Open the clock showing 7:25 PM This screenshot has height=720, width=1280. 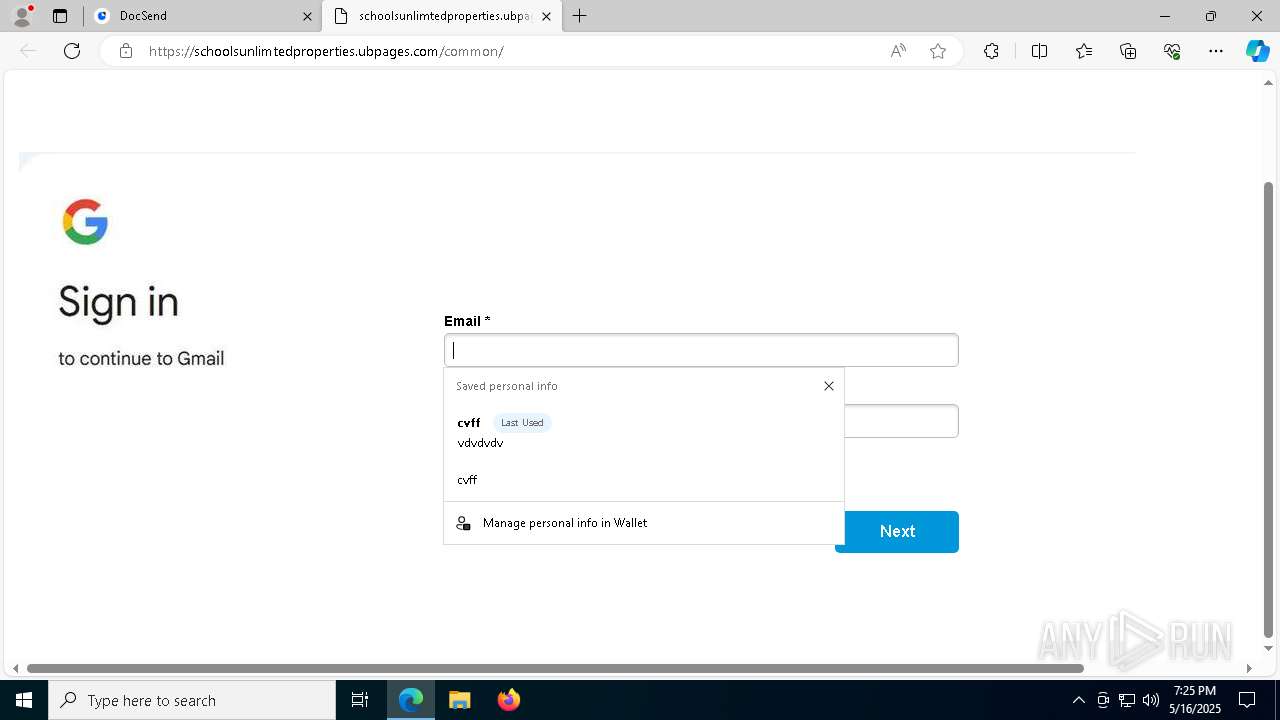point(1195,700)
